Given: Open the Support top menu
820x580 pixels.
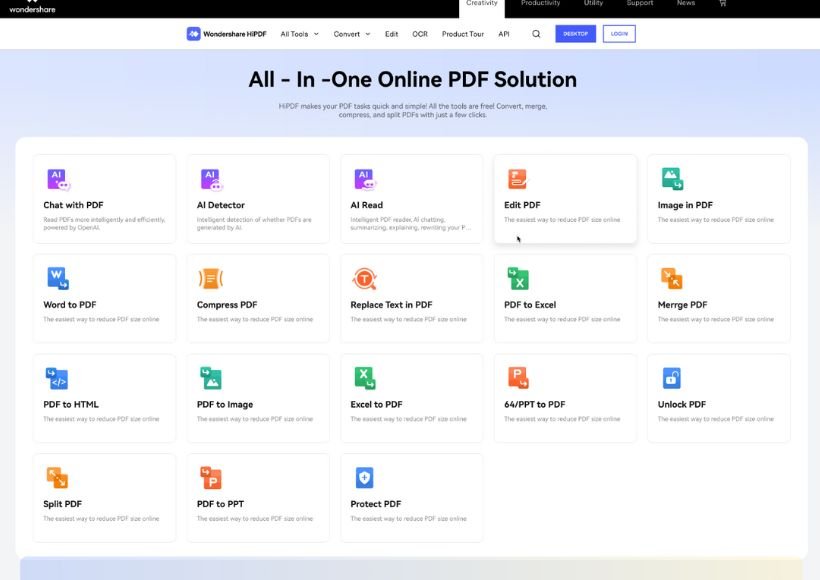Looking at the screenshot, I should click(x=640, y=3).
